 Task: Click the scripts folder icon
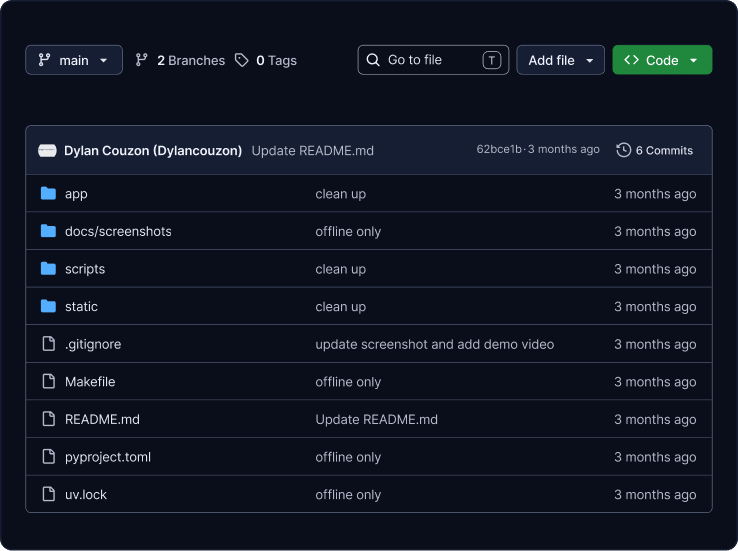[48, 269]
